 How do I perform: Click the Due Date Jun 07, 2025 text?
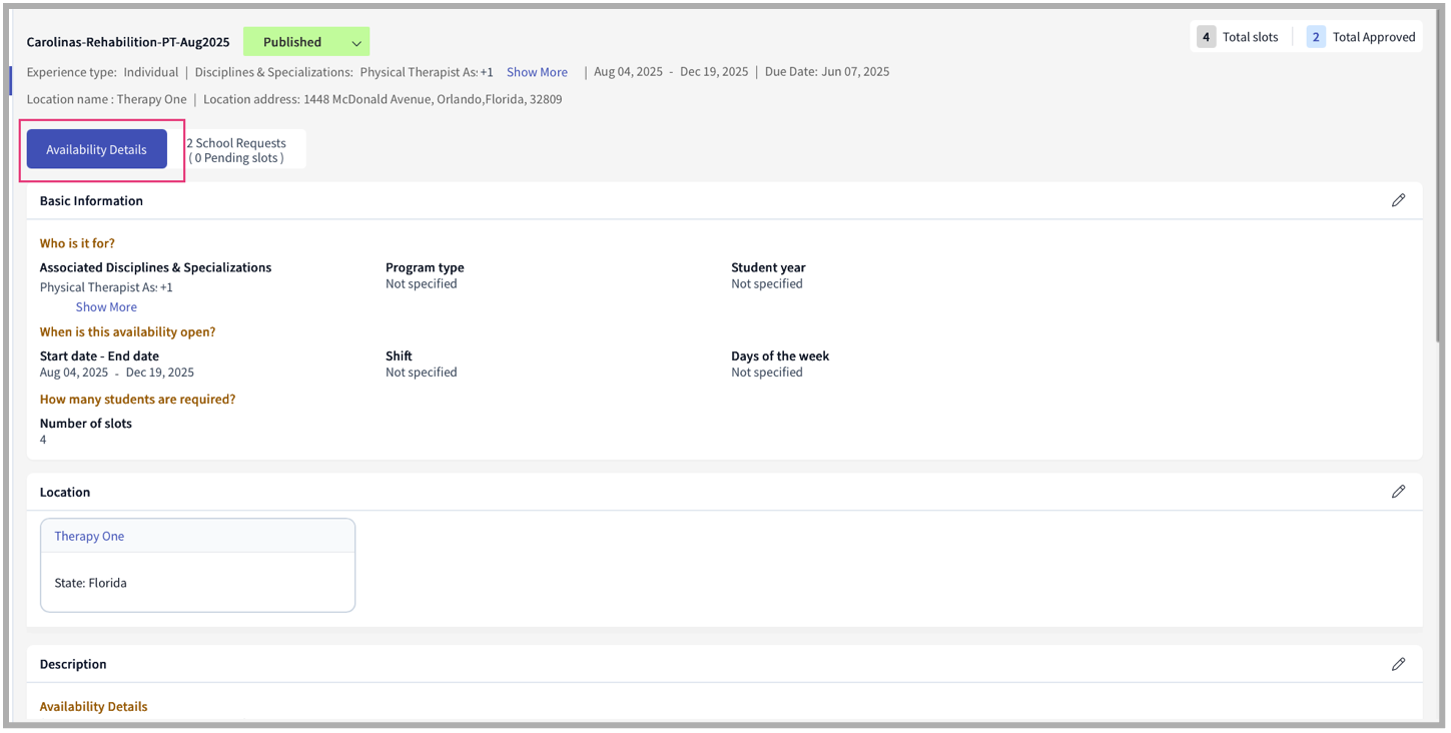point(827,72)
